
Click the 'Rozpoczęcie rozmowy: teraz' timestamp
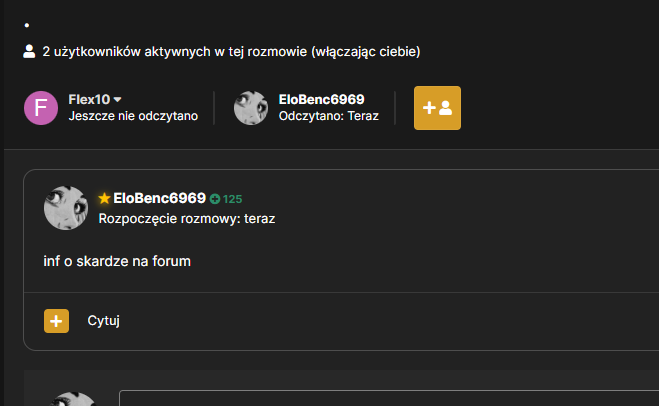point(187,219)
